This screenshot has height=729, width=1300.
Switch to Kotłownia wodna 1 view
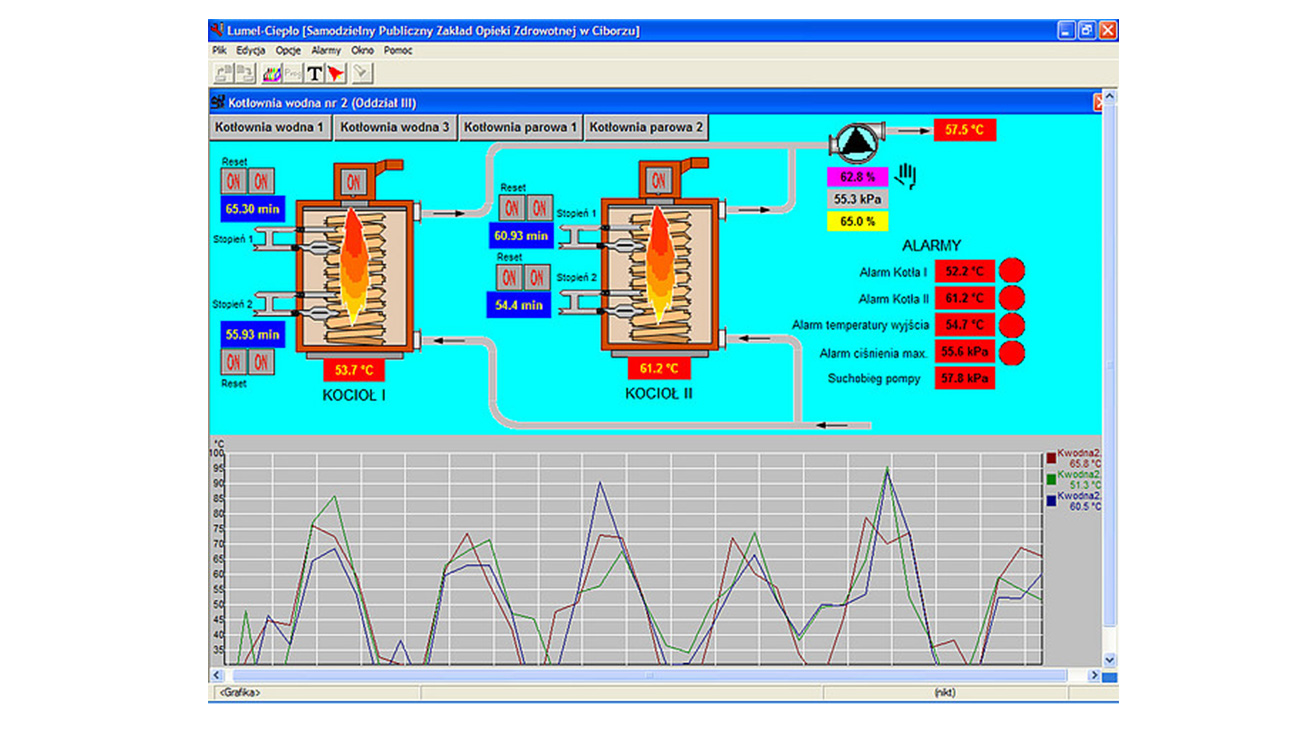tap(270, 128)
